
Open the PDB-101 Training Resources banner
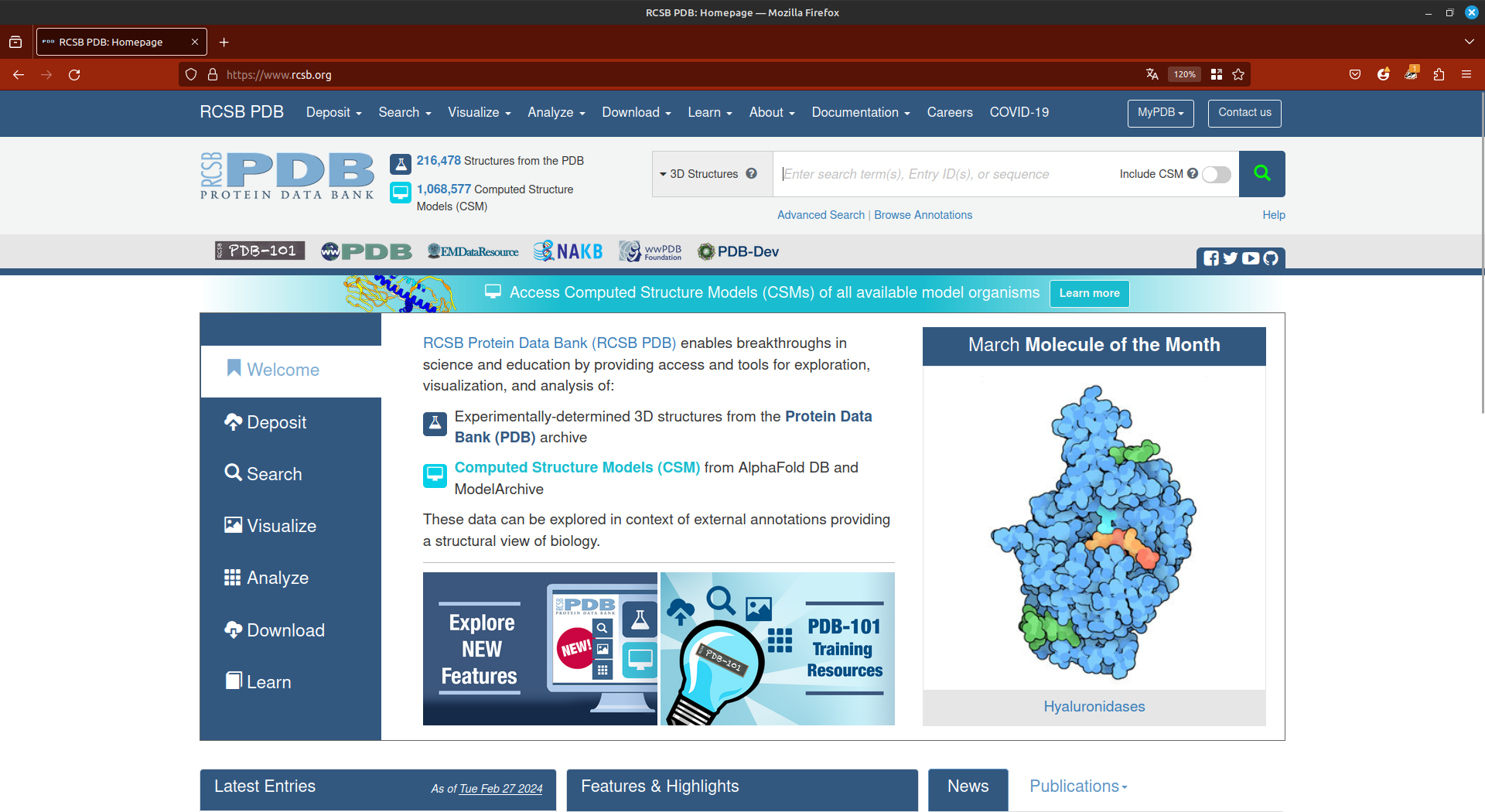[x=777, y=649]
